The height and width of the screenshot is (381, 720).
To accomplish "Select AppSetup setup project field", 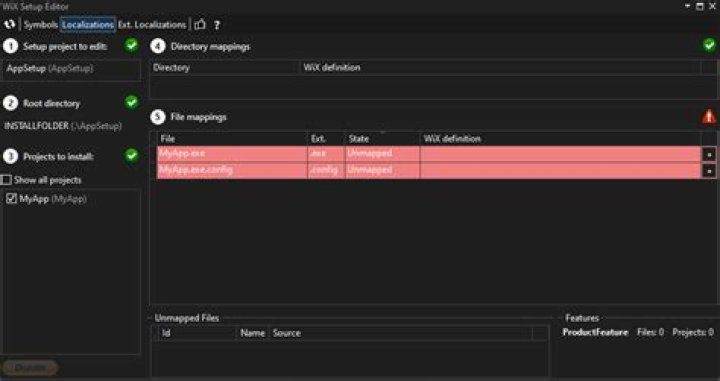I will click(71, 70).
